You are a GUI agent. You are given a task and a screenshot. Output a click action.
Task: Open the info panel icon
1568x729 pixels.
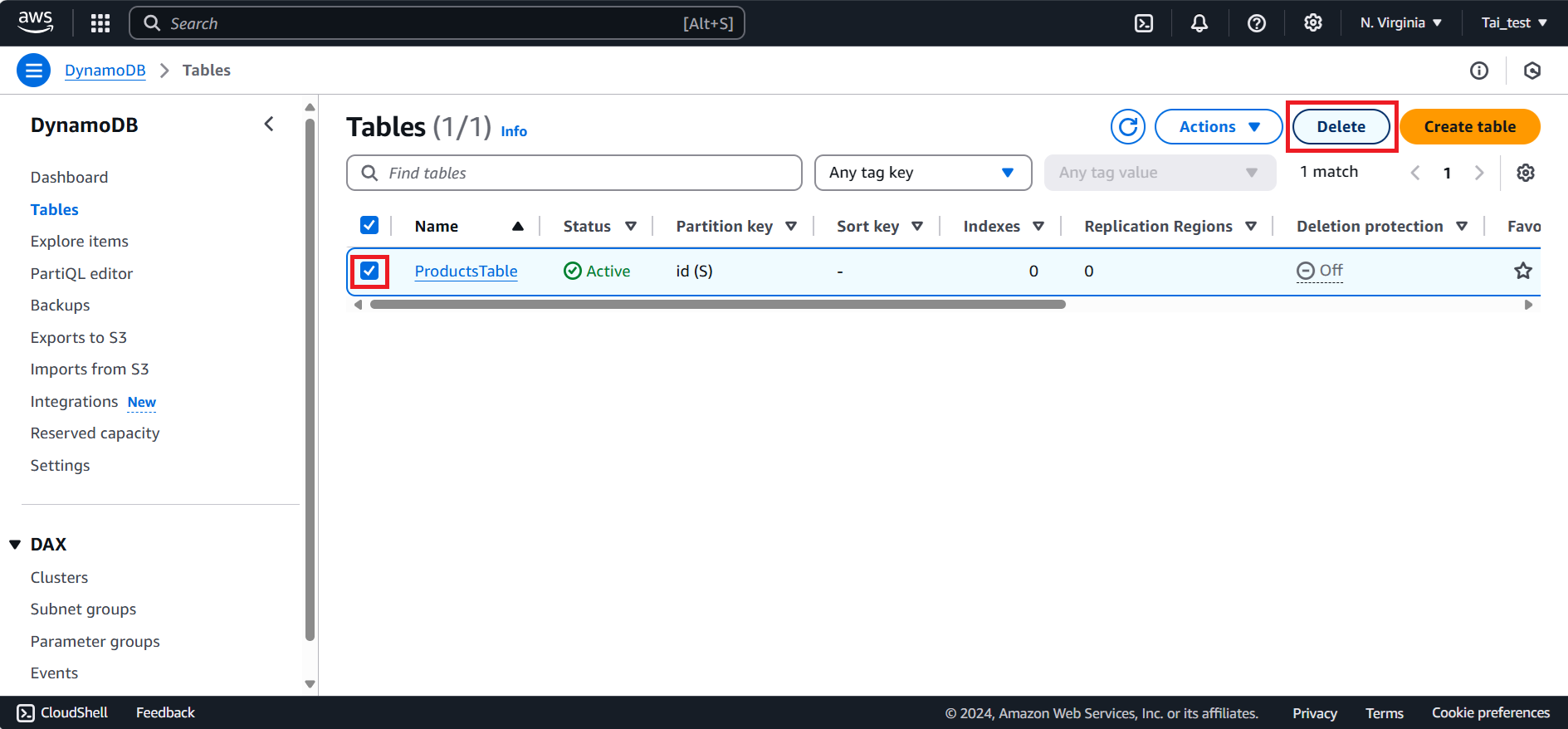[x=1479, y=71]
